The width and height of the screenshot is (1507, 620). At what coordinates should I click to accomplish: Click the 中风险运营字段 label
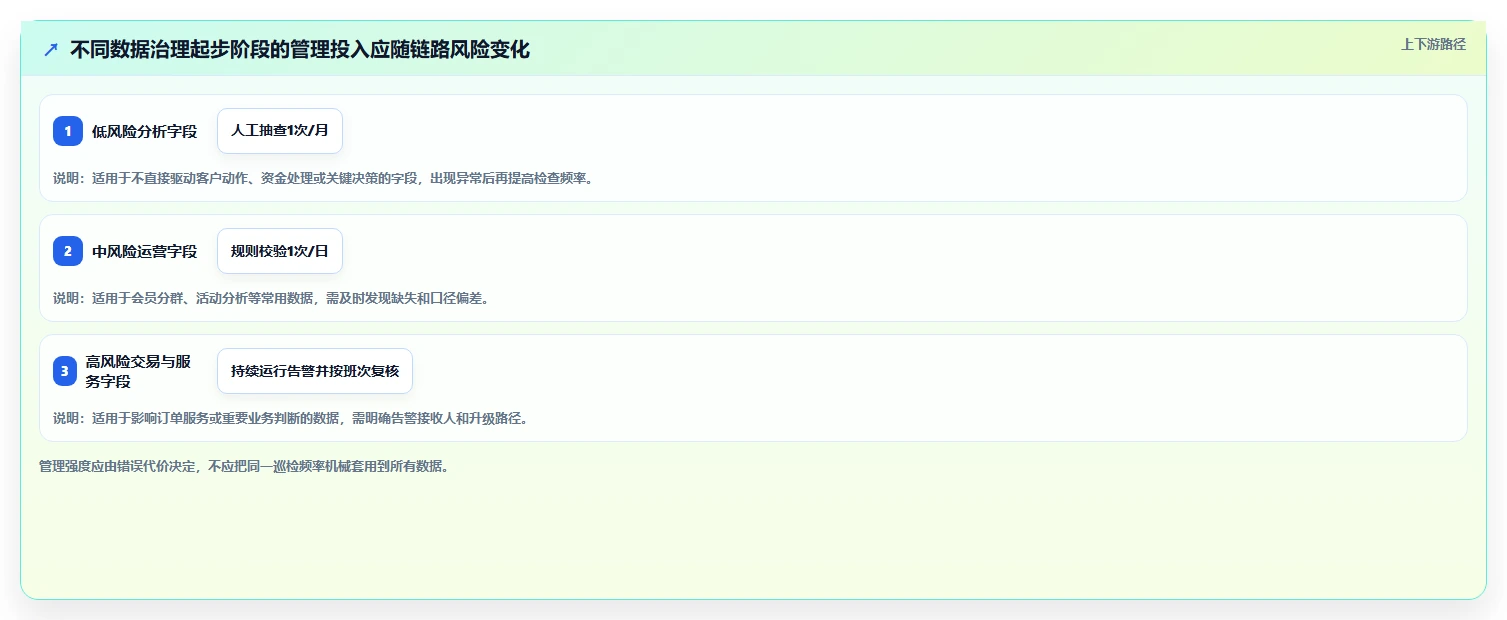click(144, 251)
